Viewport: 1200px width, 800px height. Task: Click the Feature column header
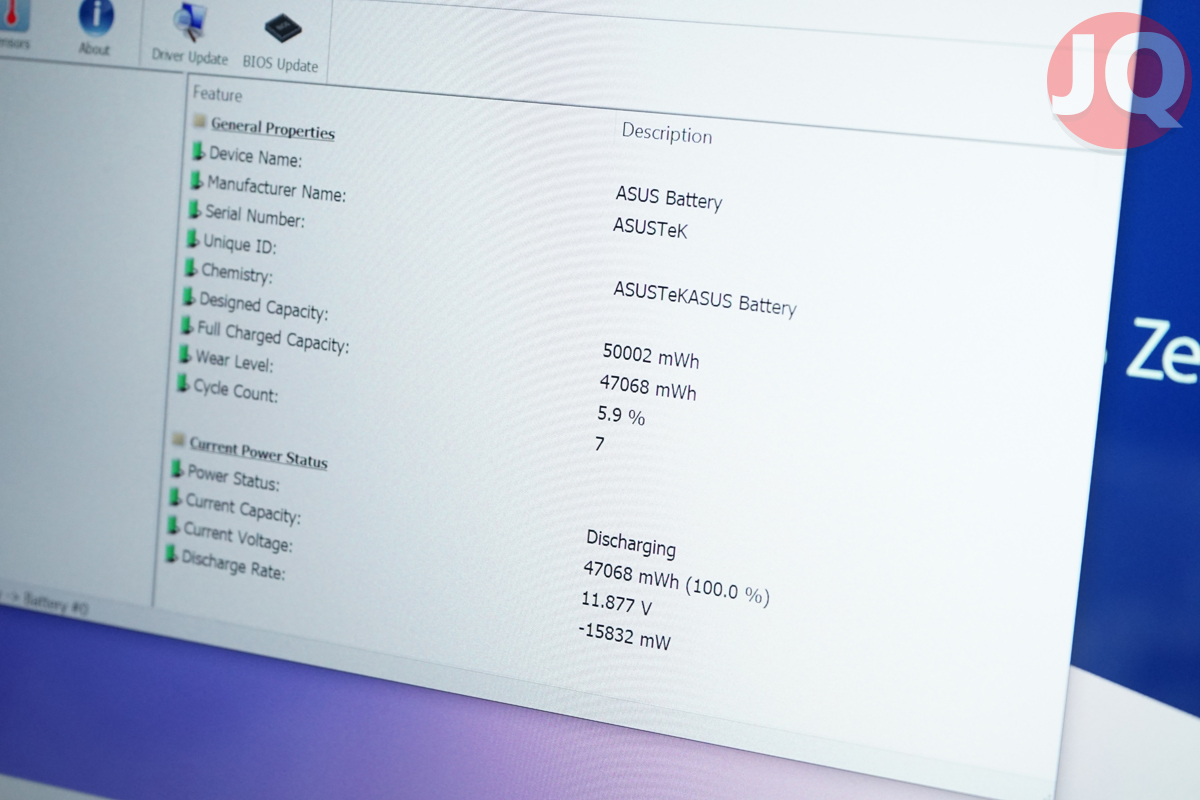[217, 95]
